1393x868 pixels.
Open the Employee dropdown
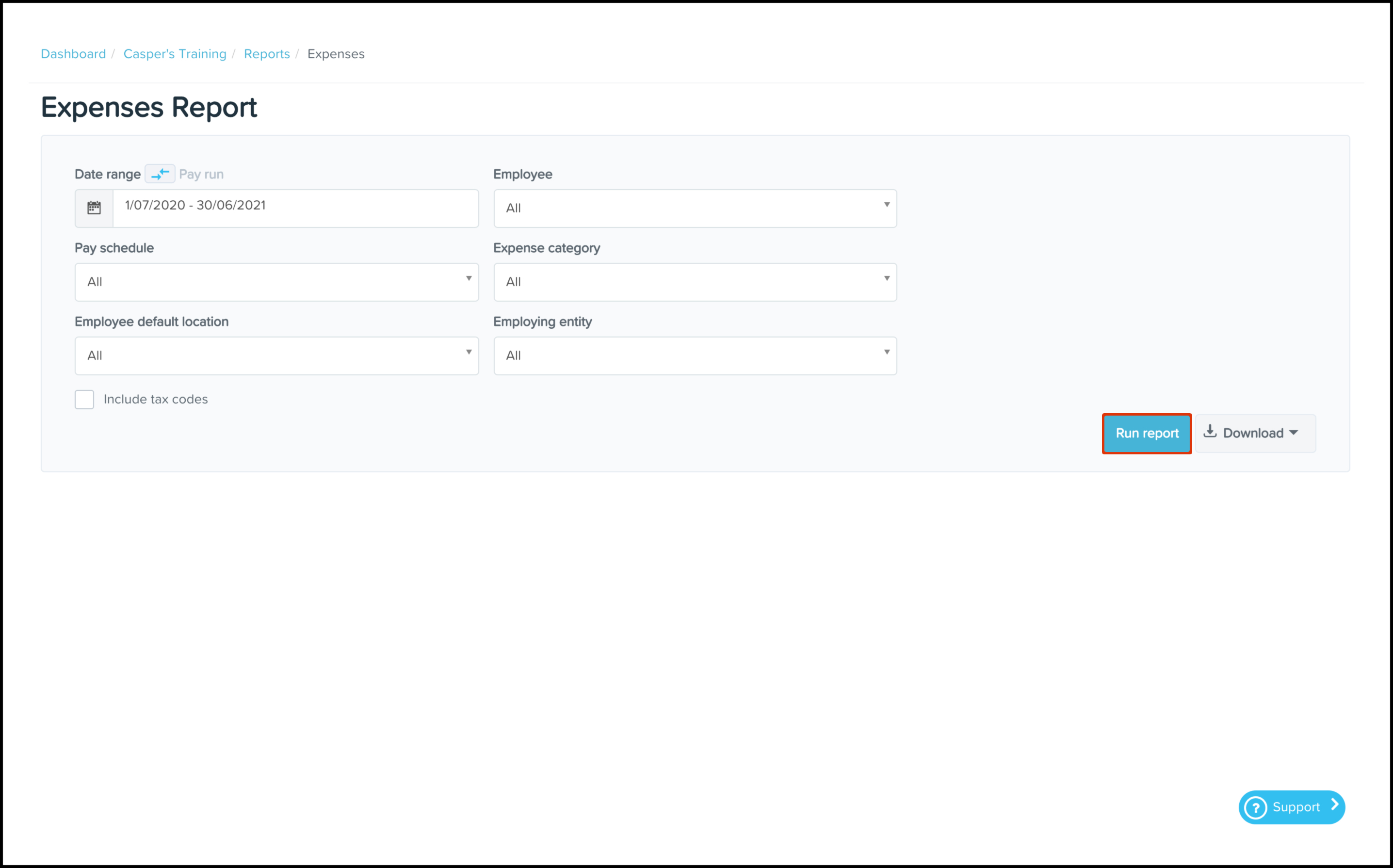coord(695,209)
